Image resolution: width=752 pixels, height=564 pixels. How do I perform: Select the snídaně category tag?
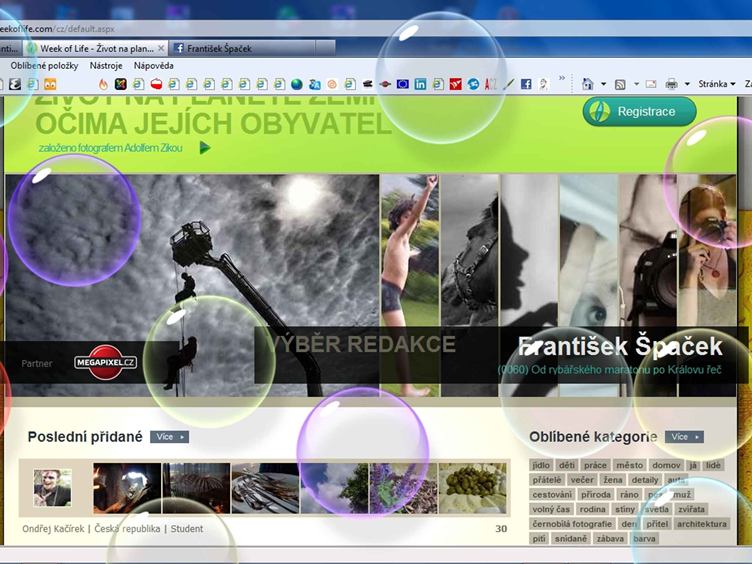(x=571, y=539)
